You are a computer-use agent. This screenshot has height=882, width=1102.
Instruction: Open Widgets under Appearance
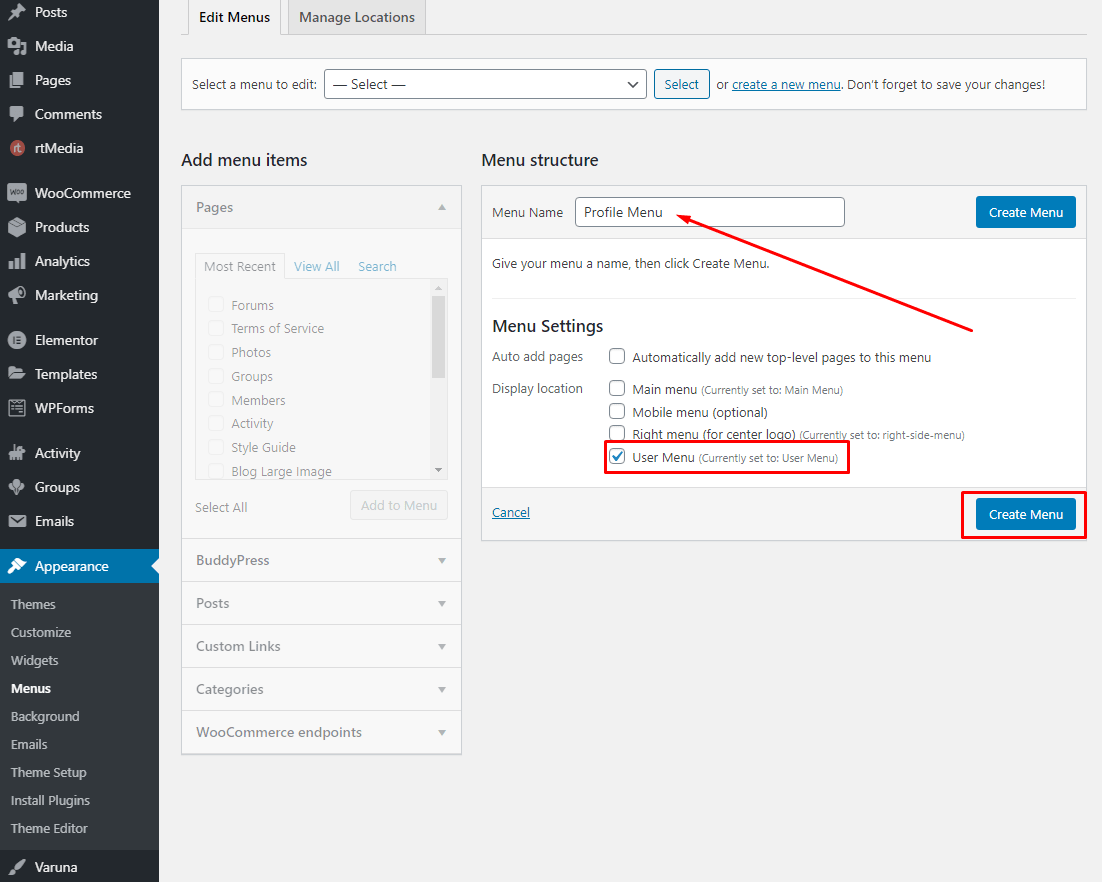click(x=34, y=661)
